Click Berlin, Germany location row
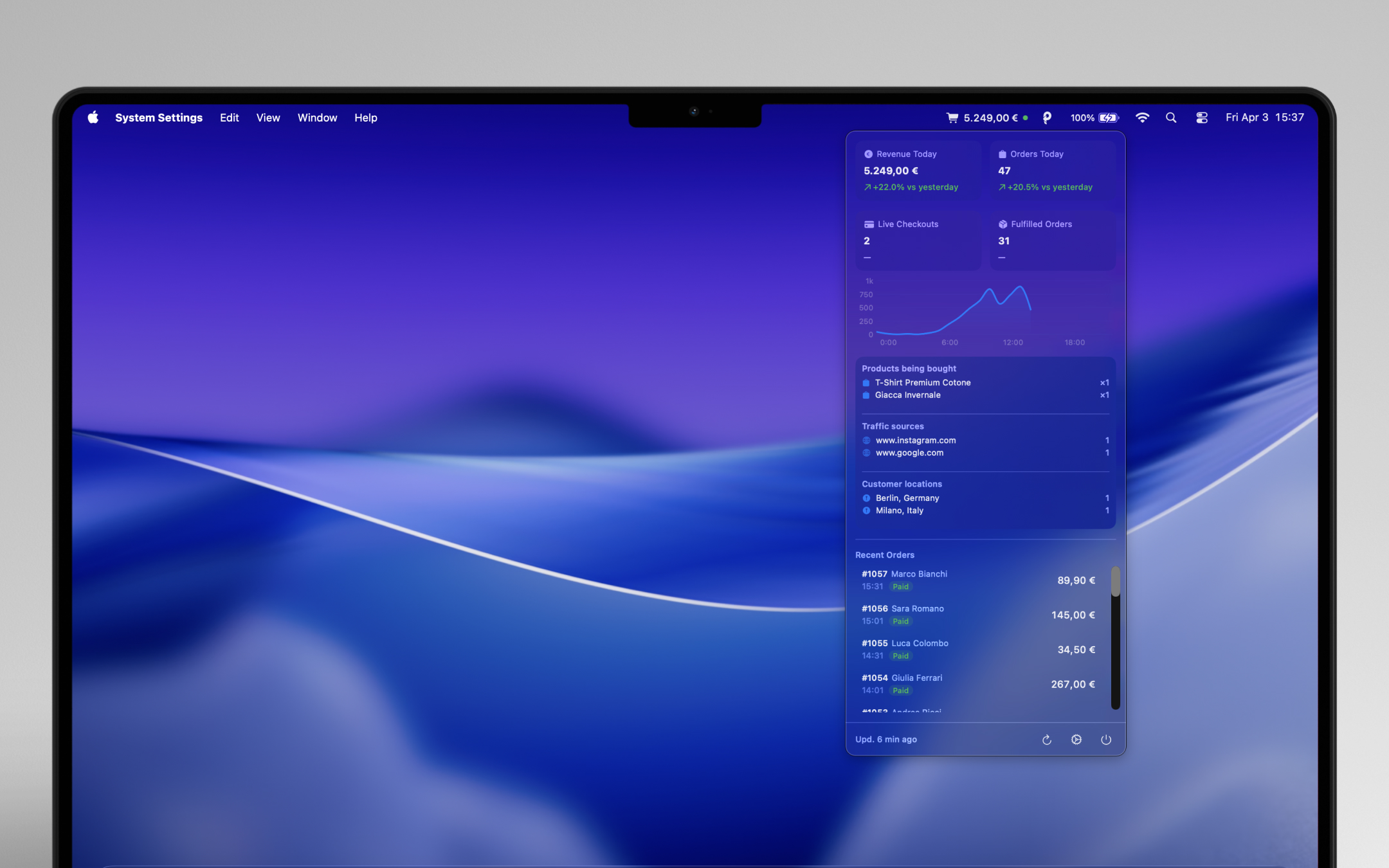 click(x=985, y=498)
